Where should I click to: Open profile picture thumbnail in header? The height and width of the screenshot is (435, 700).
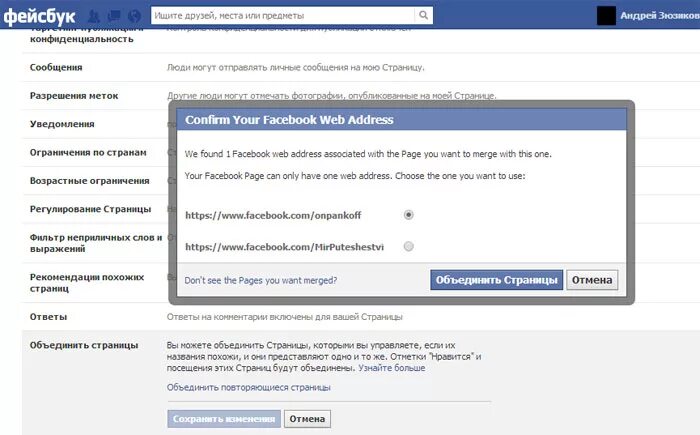pos(606,16)
